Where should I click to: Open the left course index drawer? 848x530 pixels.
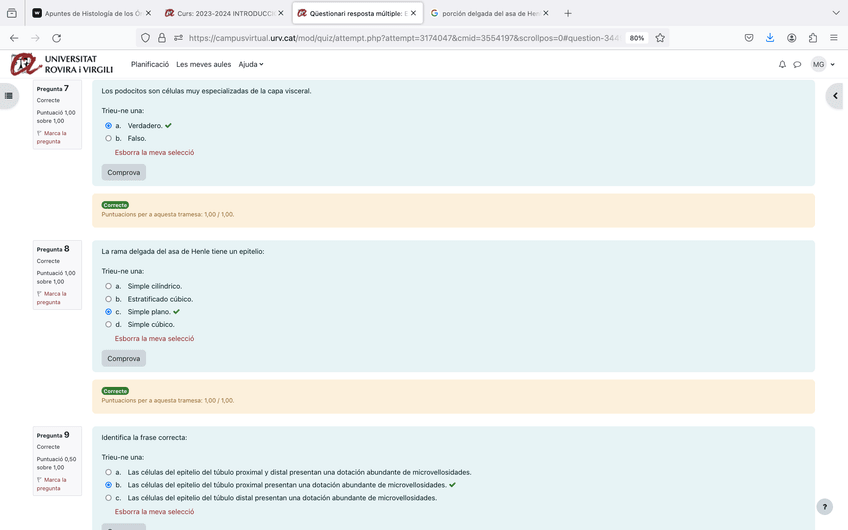point(9,96)
